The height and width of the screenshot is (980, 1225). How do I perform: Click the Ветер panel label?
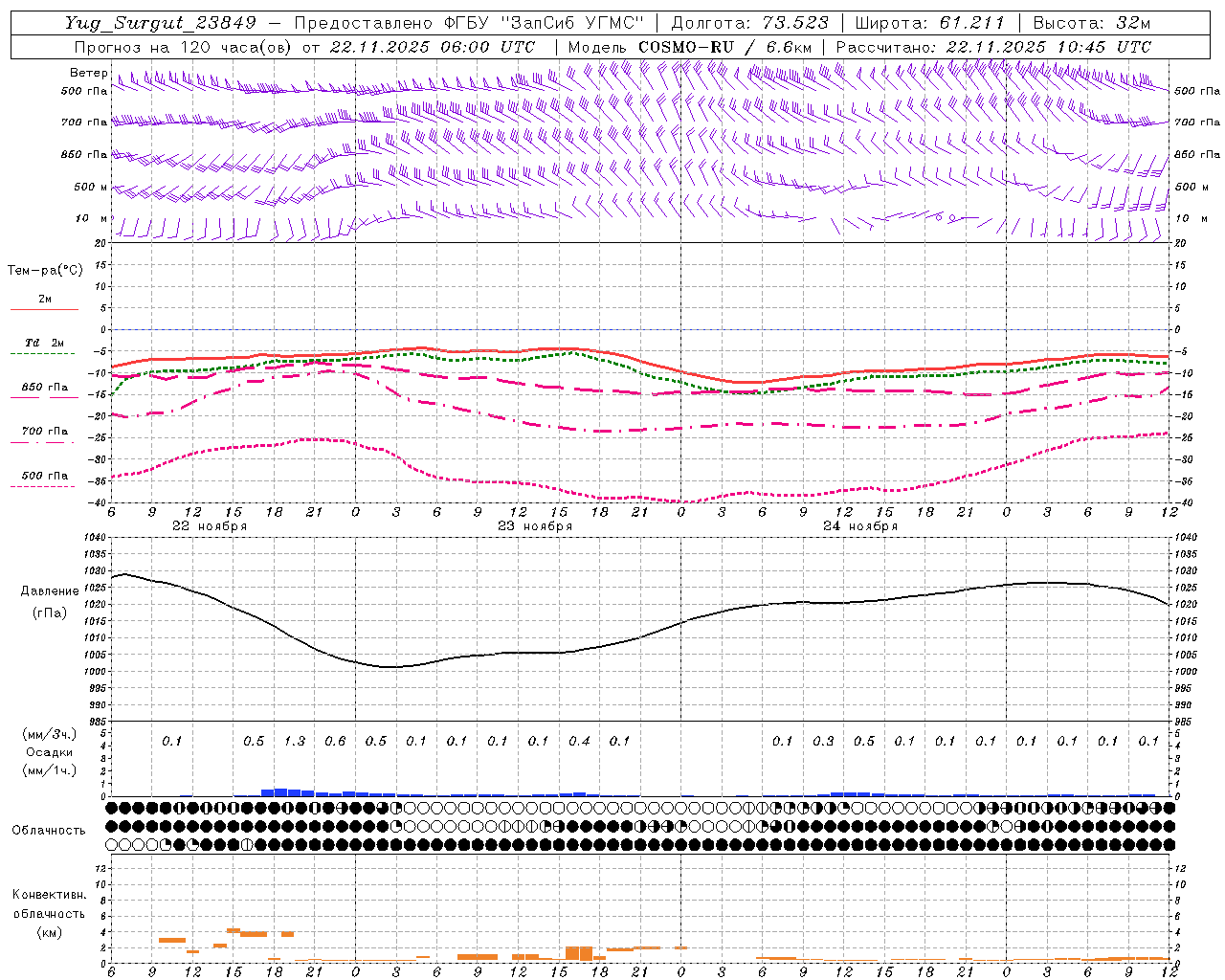click(88, 73)
